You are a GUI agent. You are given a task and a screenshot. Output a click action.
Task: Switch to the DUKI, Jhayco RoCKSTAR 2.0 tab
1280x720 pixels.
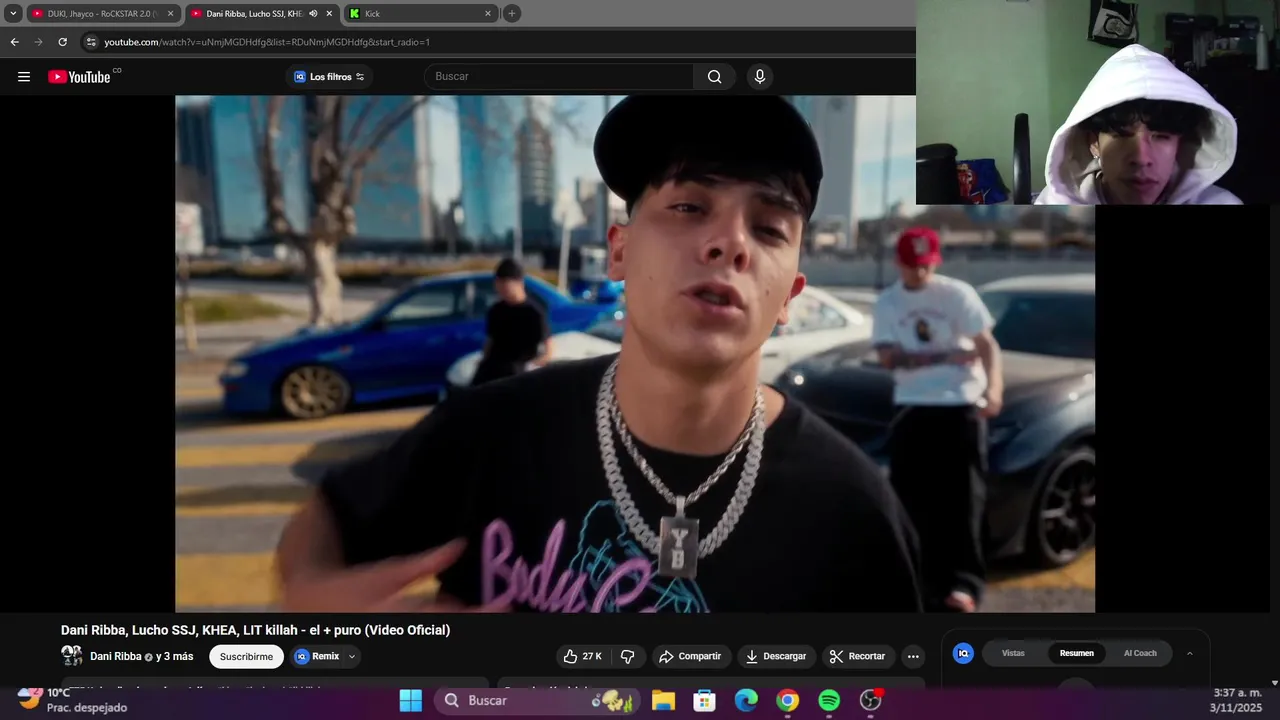pos(102,14)
